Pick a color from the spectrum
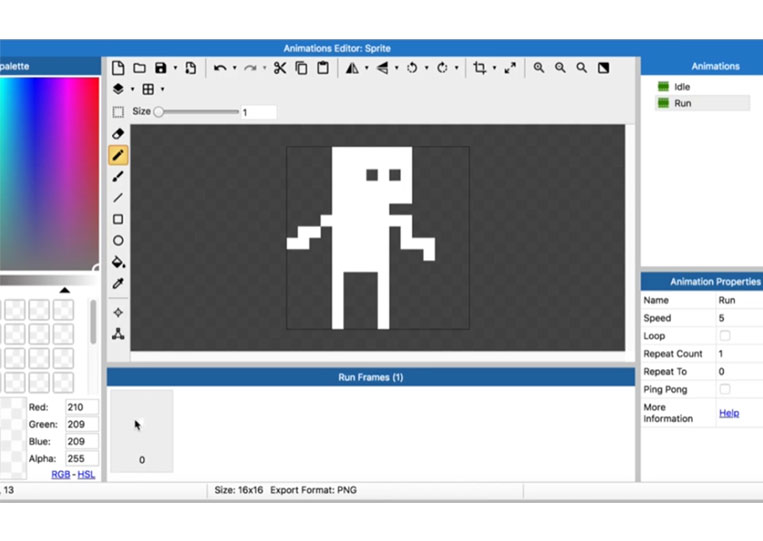Image resolution: width=763 pixels, height=541 pixels. [49, 173]
